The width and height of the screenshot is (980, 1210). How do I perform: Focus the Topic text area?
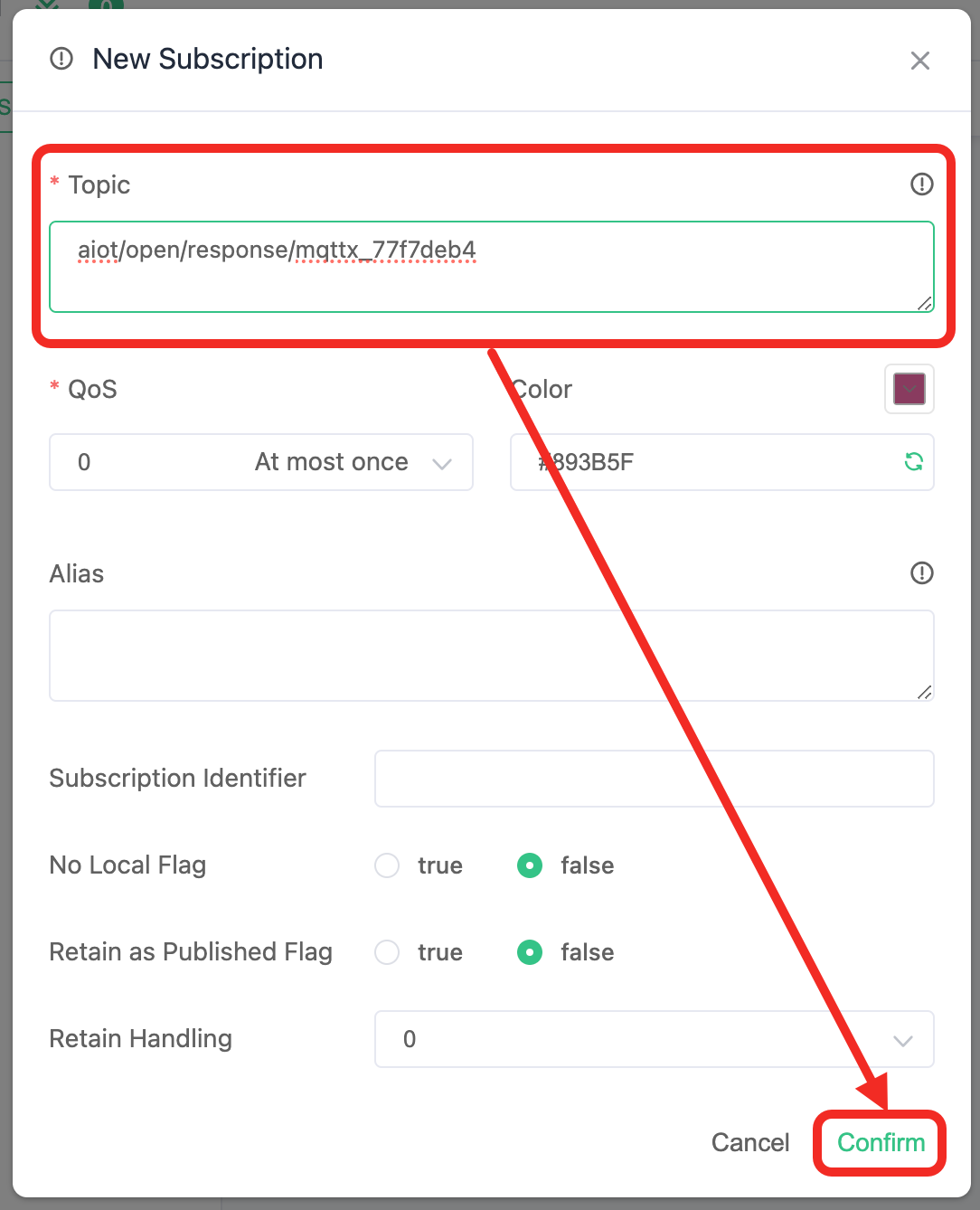tap(492, 267)
